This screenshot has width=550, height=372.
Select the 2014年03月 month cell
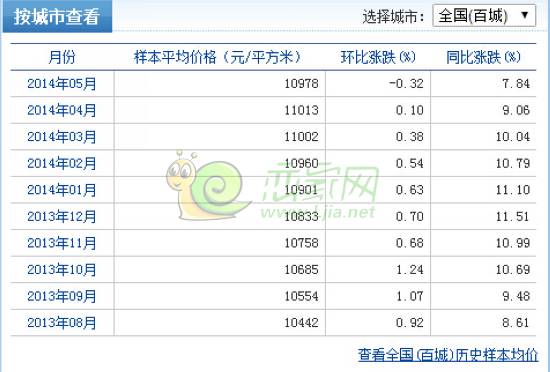pos(62,137)
